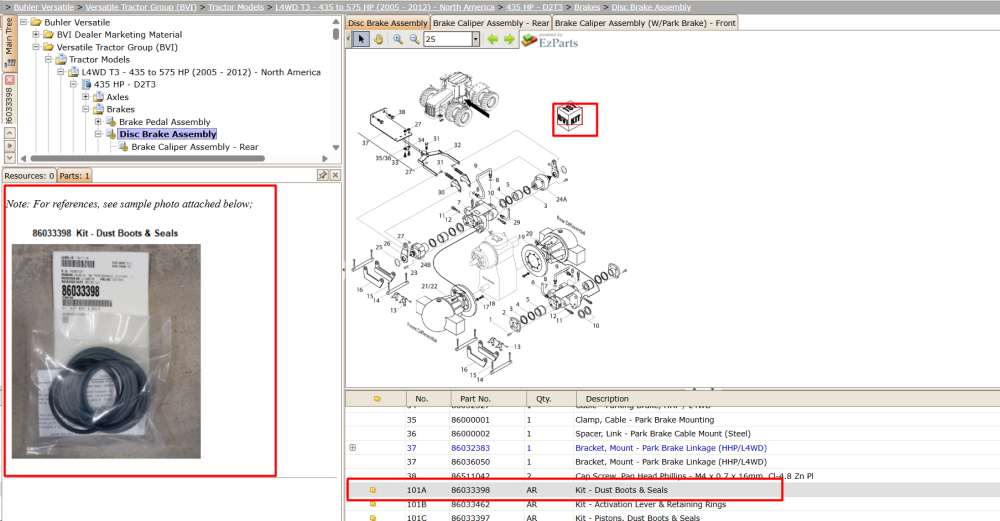Collapse the Tractor Models node
This screenshot has width=1000, height=521.
48,59
